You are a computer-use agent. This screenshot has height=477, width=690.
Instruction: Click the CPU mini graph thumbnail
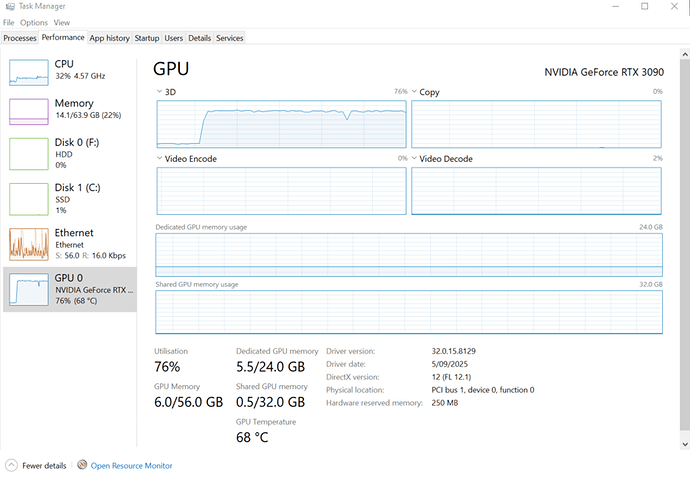pyautogui.click(x=29, y=70)
